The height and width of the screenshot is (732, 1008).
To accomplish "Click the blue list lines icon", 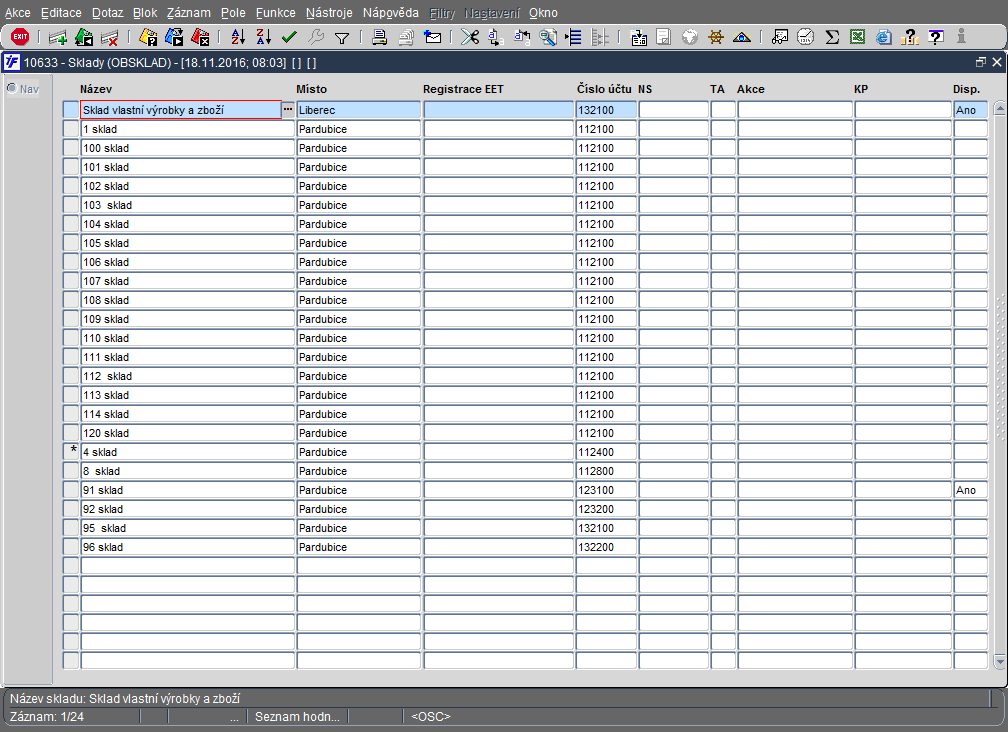I will coord(573,37).
